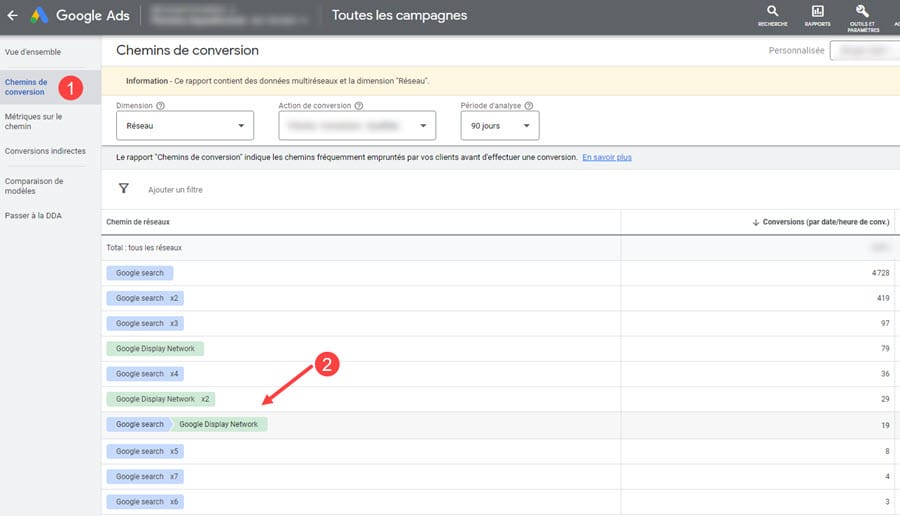Show help for Période d'analyse
This screenshot has height=516, width=900.
pos(529,106)
